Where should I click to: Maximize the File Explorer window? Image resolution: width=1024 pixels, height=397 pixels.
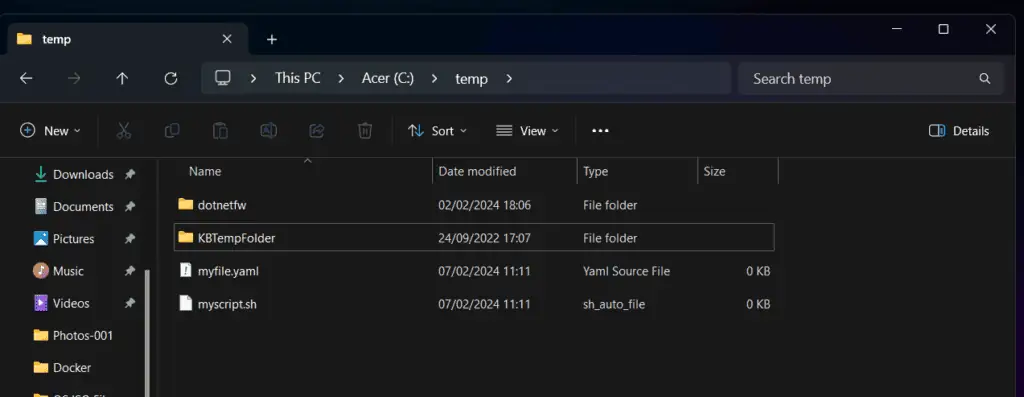point(943,29)
